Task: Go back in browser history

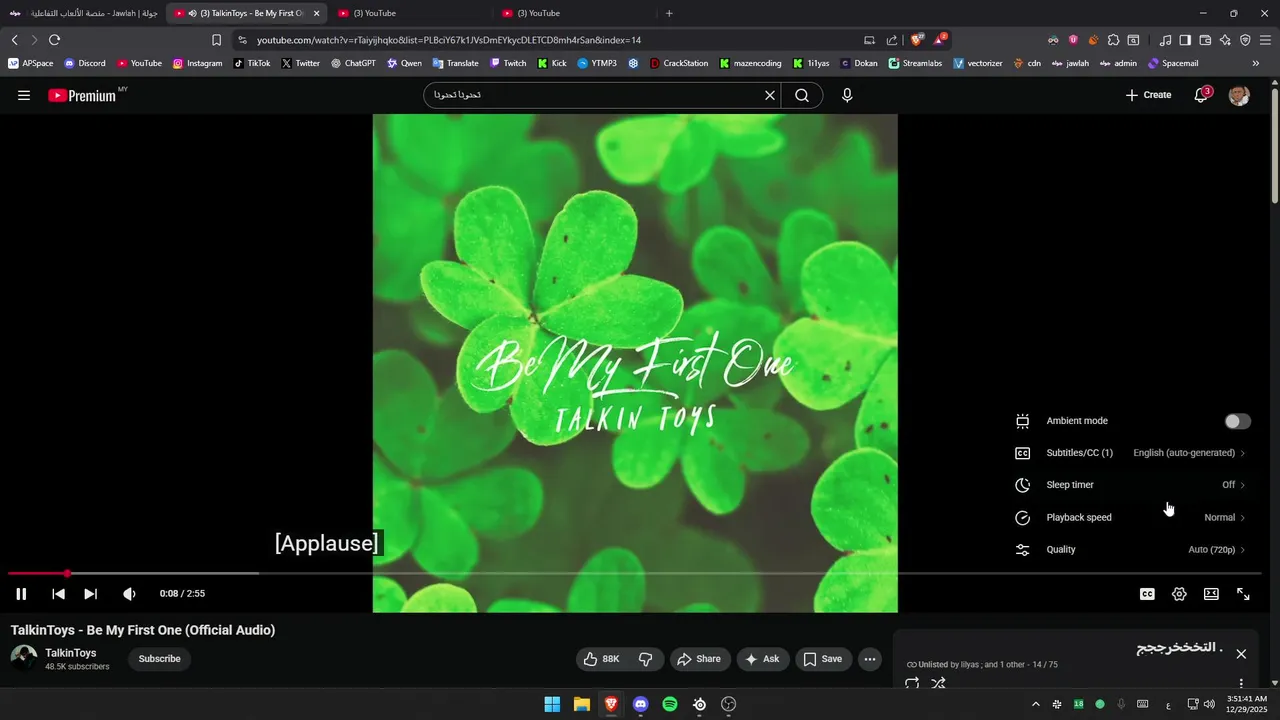Action: coord(14,40)
